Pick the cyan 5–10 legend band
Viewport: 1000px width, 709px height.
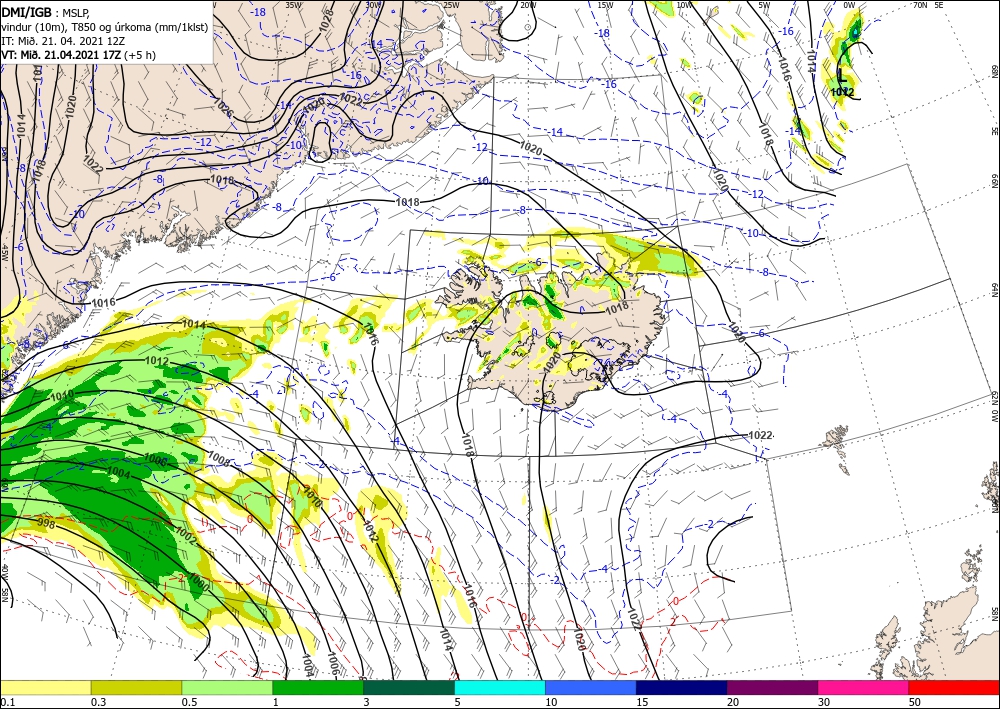[x=500, y=687]
